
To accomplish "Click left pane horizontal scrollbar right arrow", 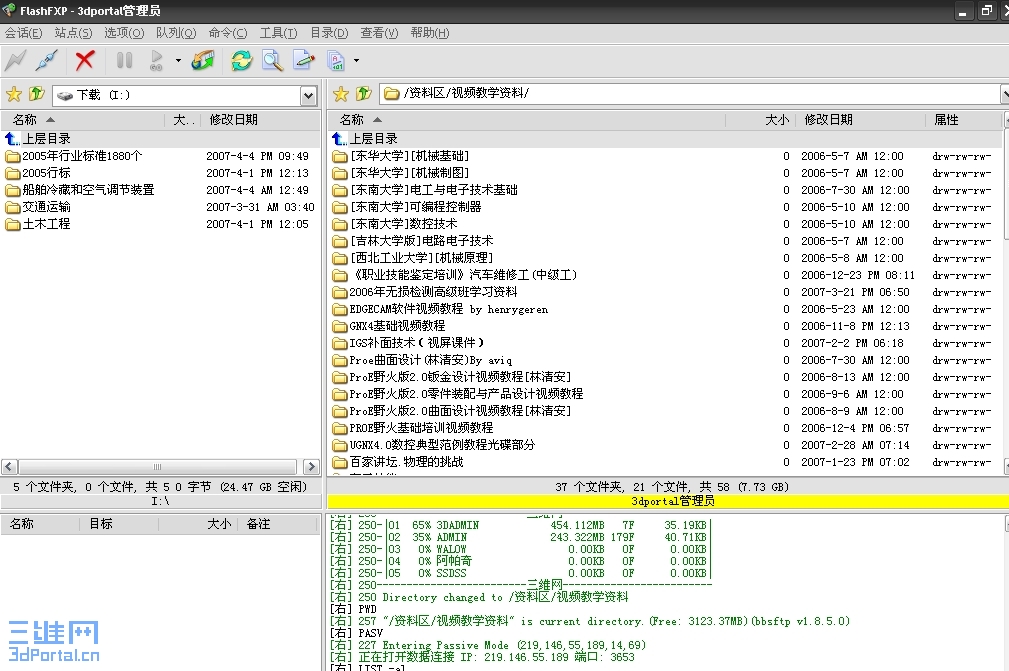I will pos(311,466).
